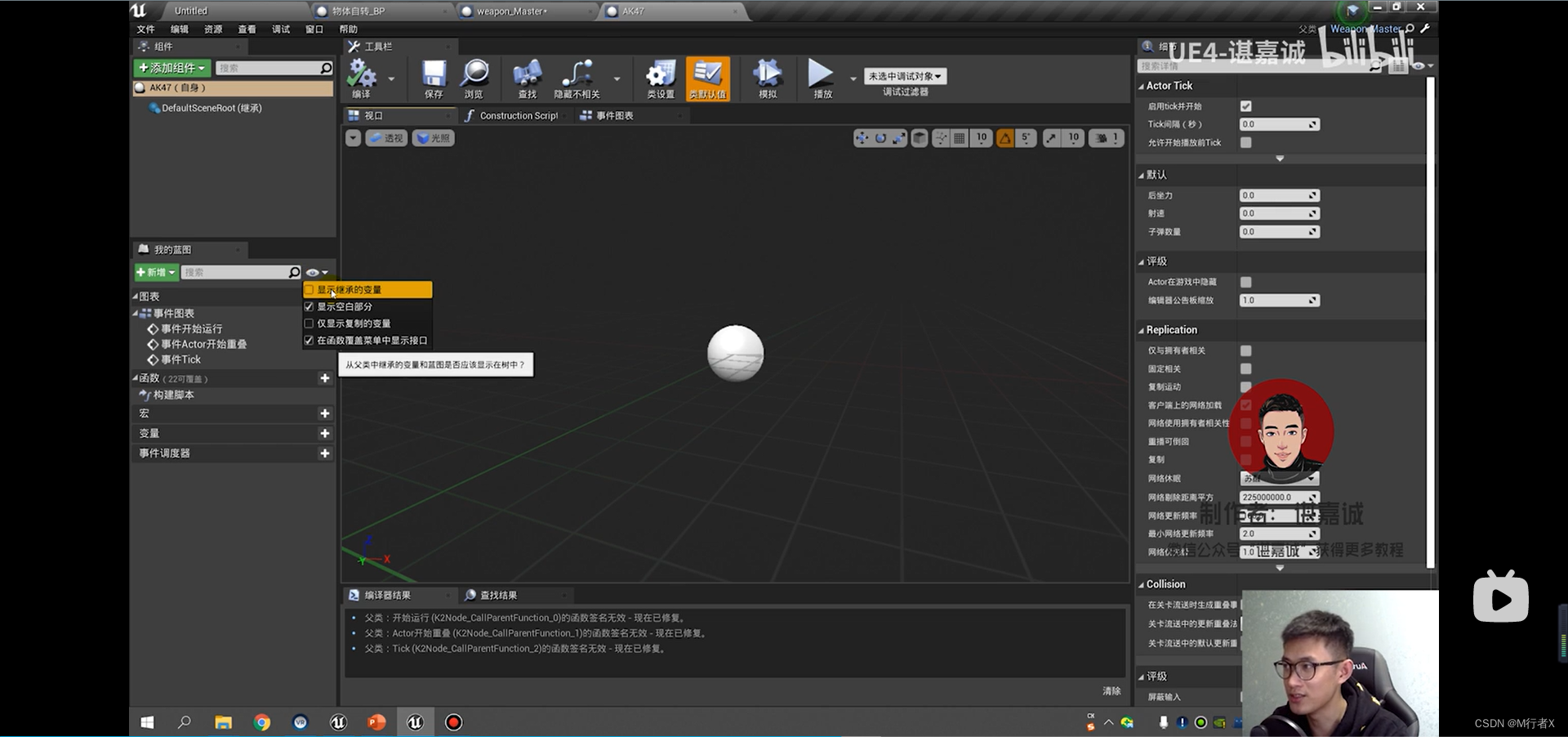Viewport: 1568px width, 737px height.
Task: Expand play options dropdown arrow
Action: pos(853,78)
